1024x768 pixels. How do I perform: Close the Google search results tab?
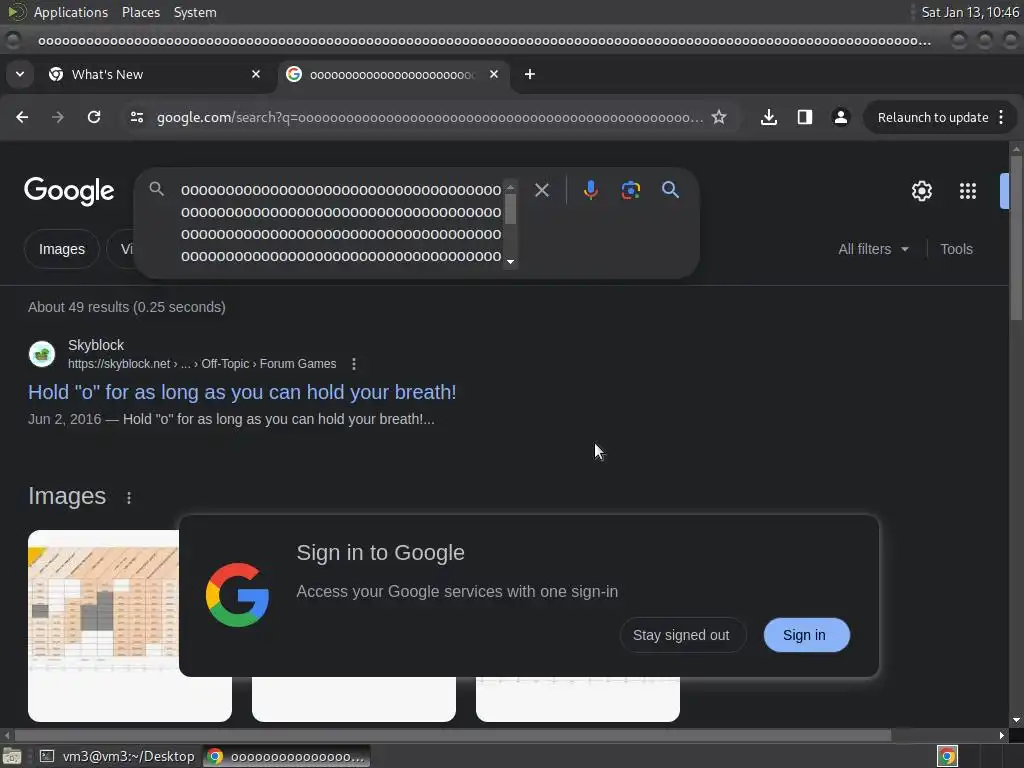494,74
